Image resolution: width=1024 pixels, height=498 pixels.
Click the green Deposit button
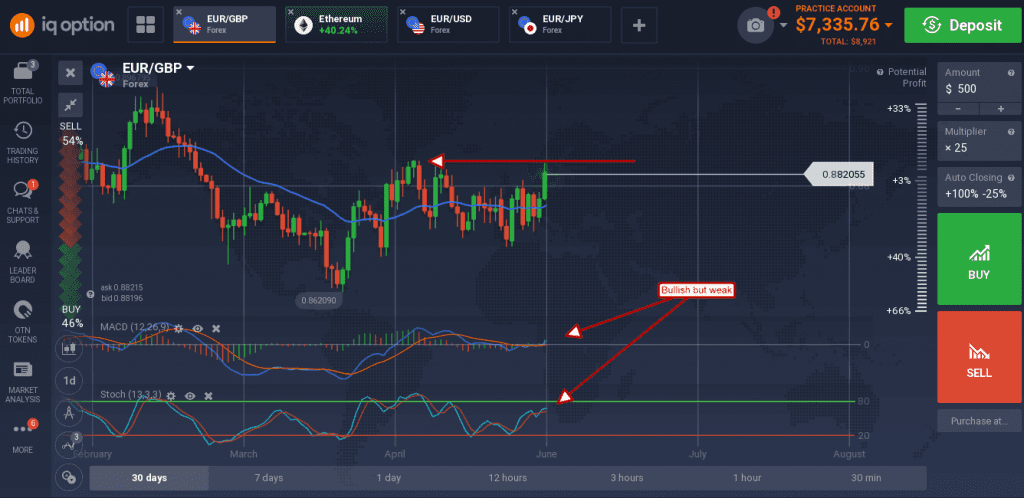coord(961,25)
